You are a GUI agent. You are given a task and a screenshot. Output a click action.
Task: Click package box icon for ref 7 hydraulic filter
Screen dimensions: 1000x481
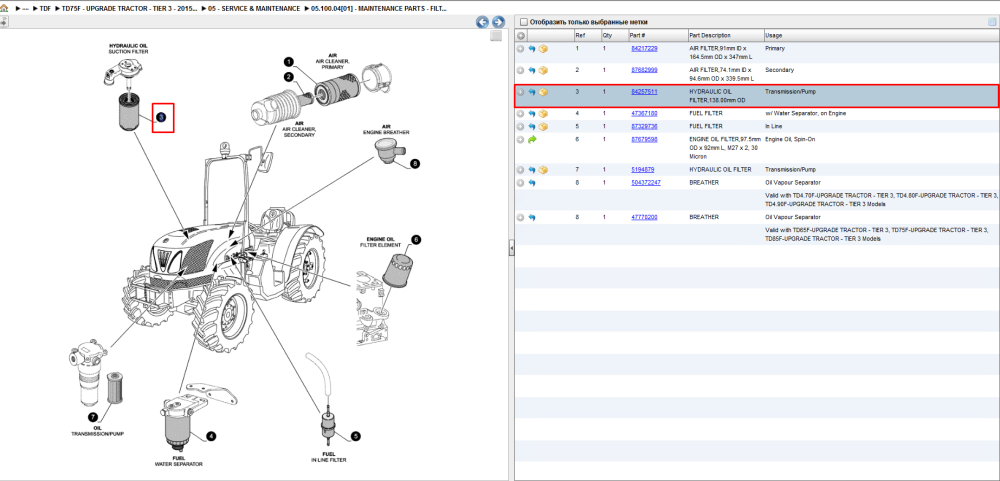pos(543,170)
